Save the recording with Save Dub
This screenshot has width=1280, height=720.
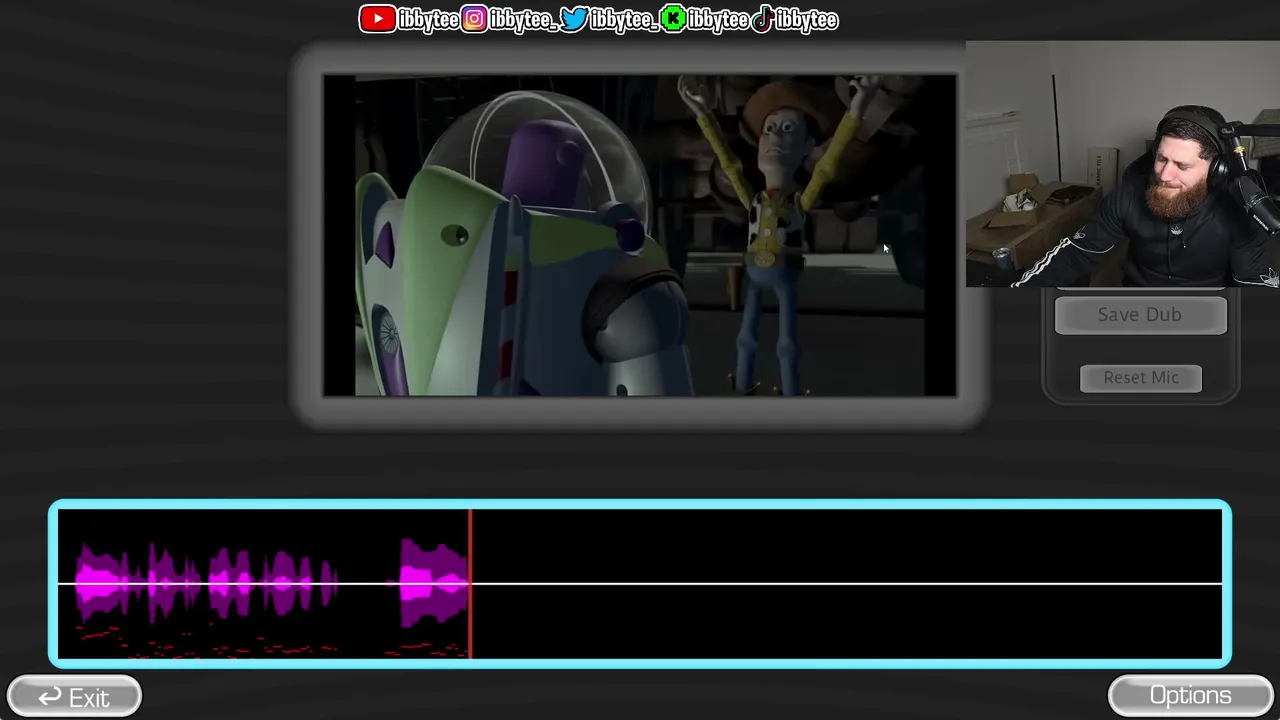click(1140, 315)
